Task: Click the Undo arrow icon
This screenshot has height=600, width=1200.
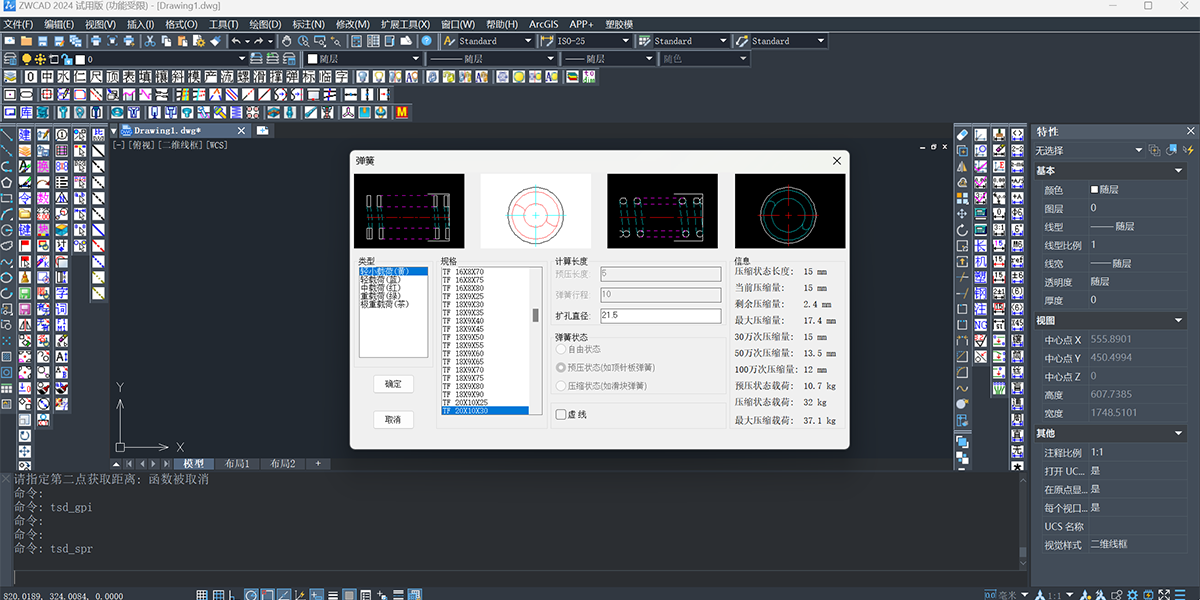Action: 235,41
